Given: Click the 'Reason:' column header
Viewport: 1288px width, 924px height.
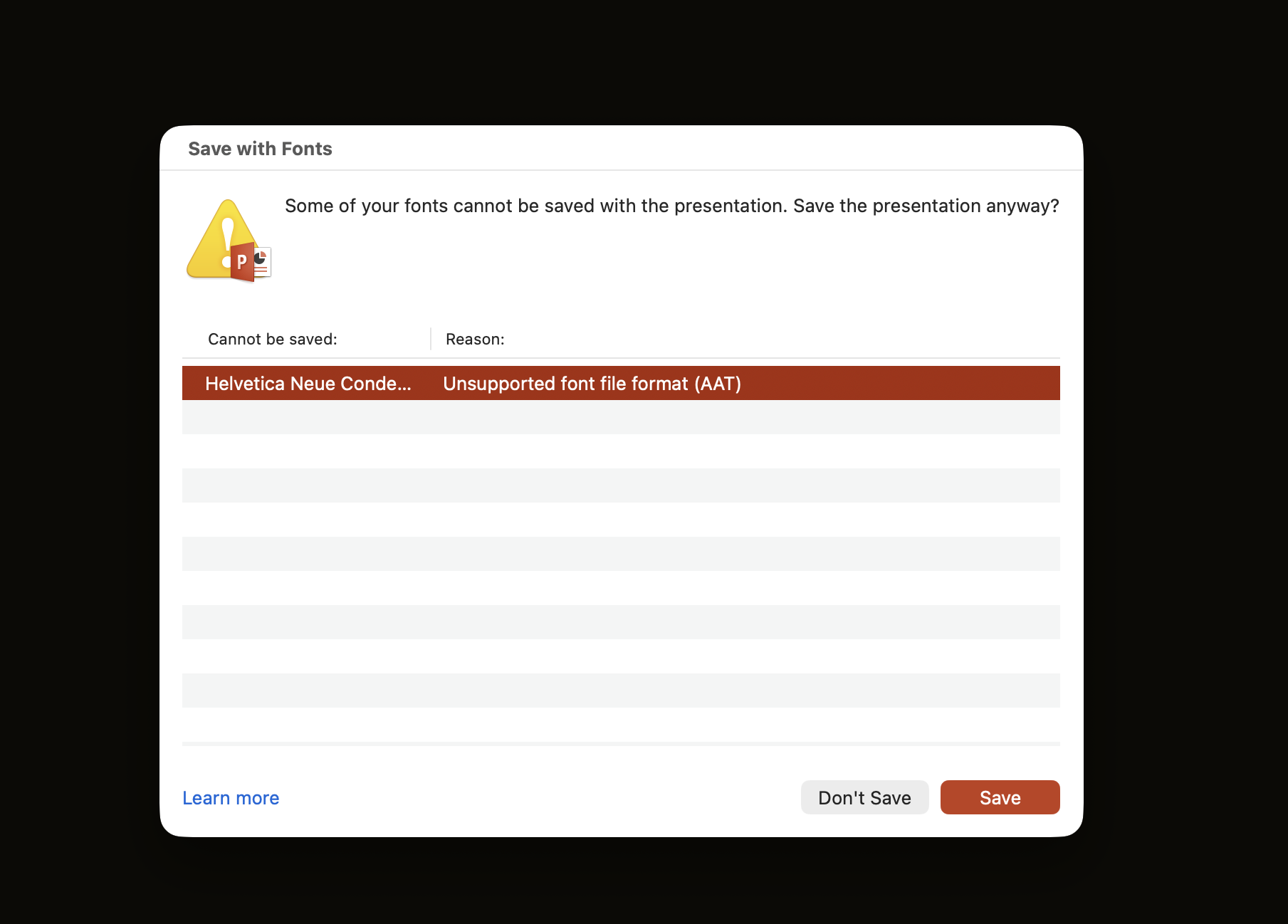Looking at the screenshot, I should pos(475,339).
